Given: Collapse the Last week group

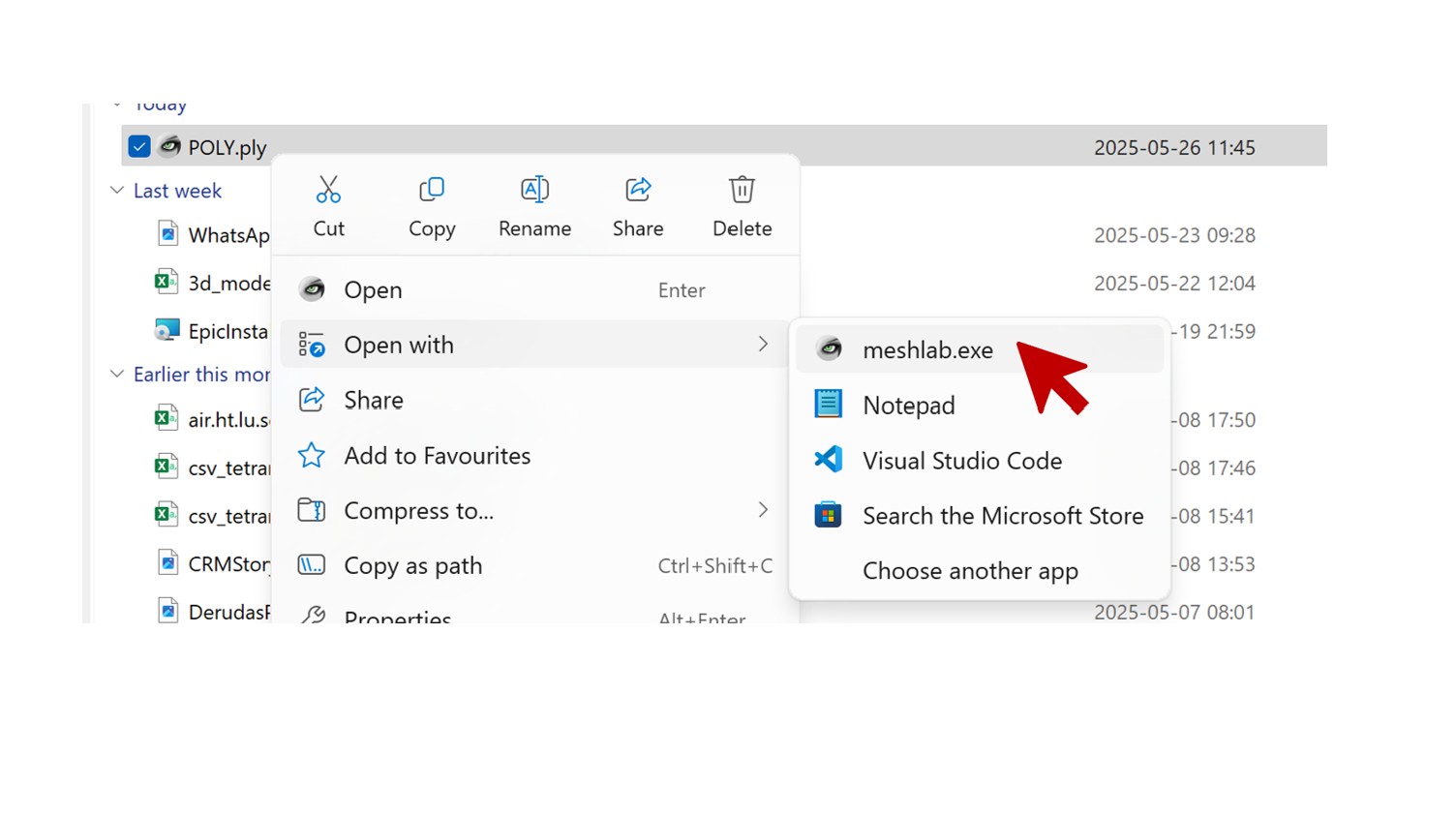Looking at the screenshot, I should (117, 191).
